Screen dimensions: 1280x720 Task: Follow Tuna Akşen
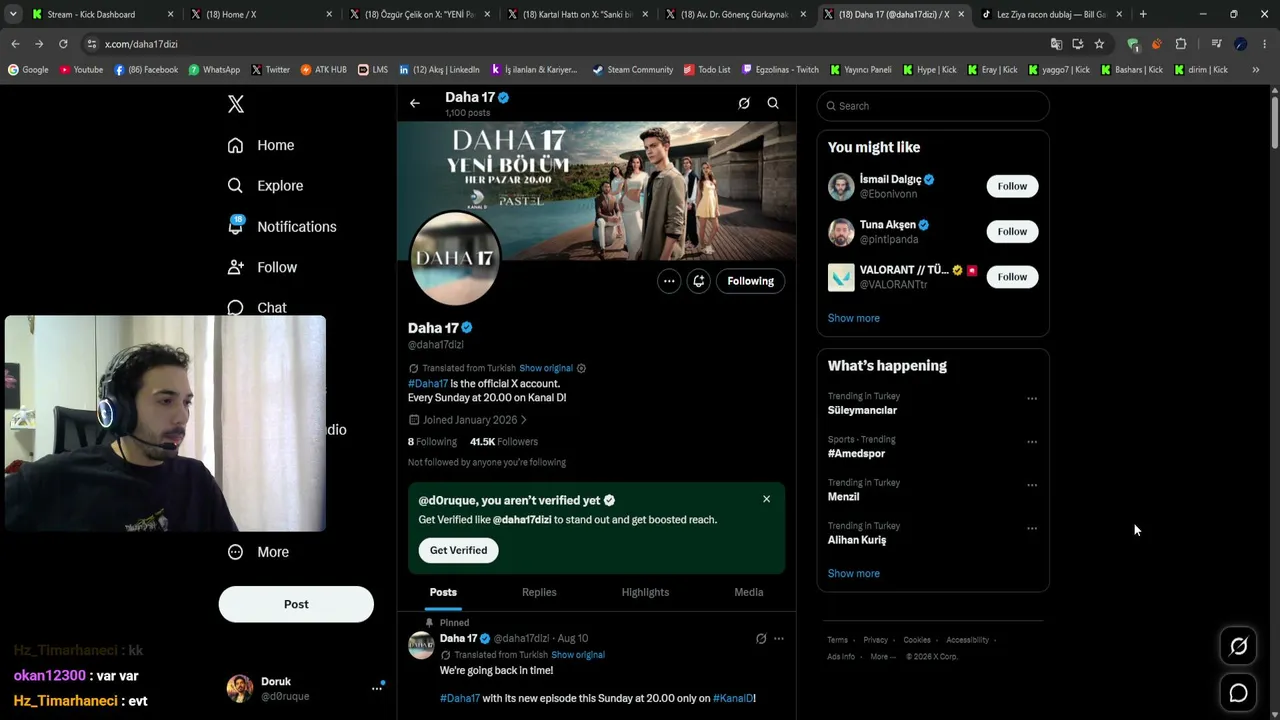(x=1012, y=231)
